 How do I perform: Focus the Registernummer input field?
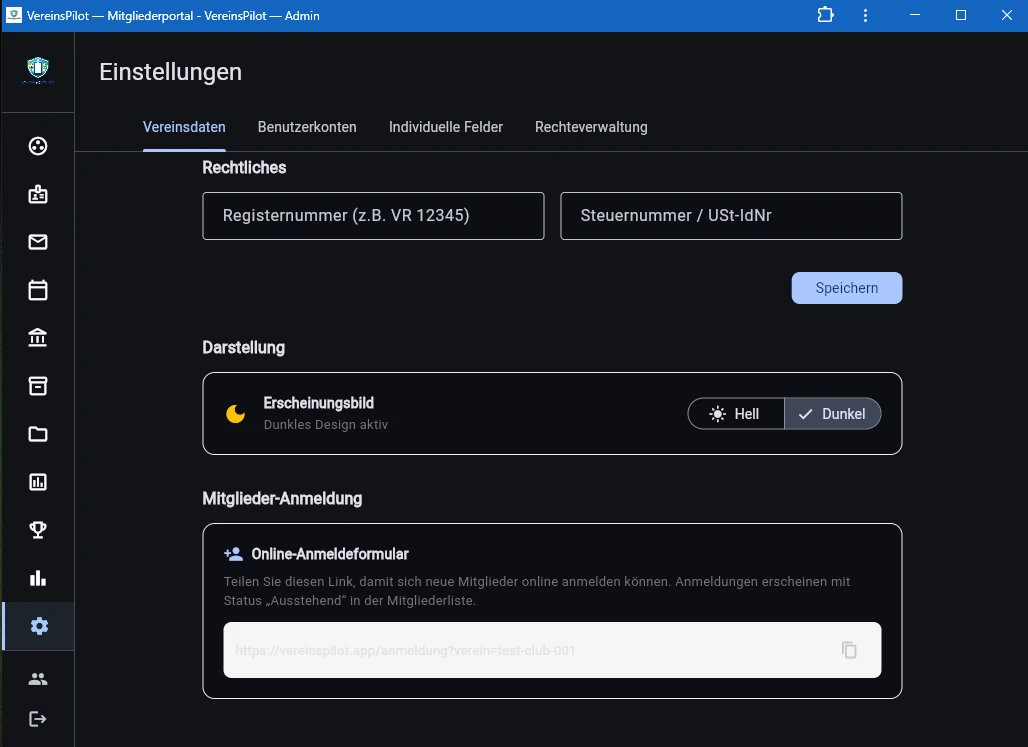tap(373, 216)
